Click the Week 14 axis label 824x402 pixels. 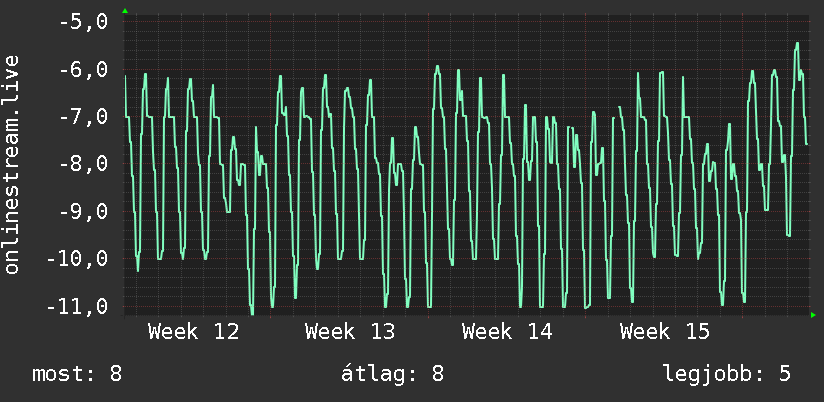(507, 332)
